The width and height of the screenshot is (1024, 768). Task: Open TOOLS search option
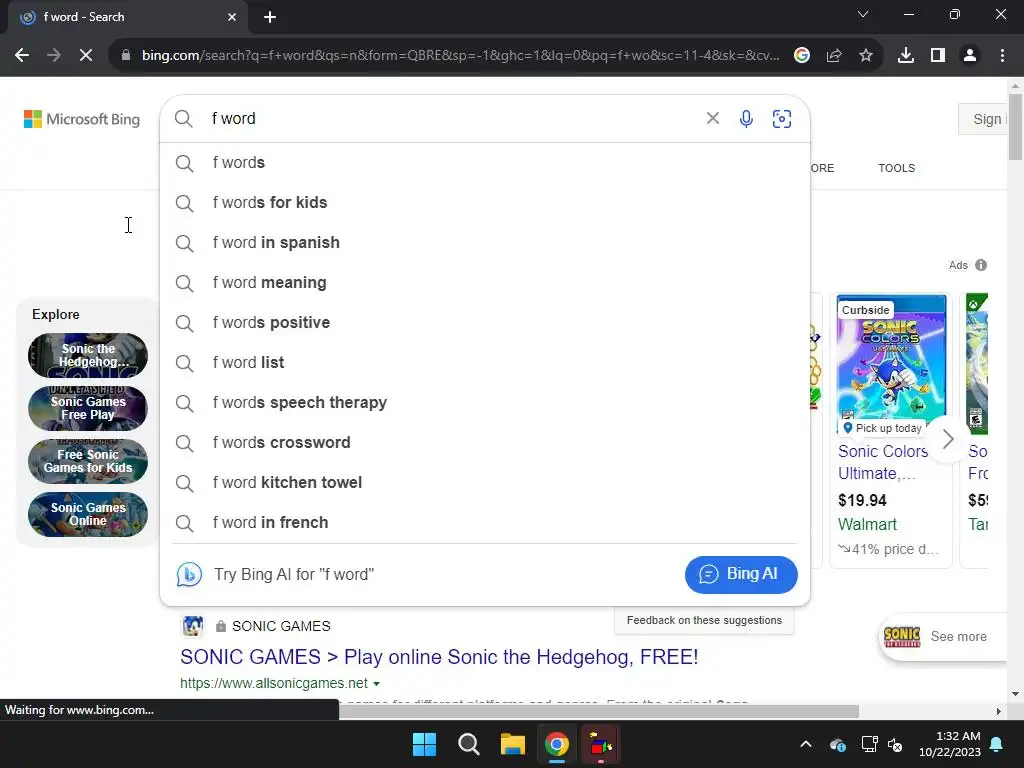tap(896, 168)
